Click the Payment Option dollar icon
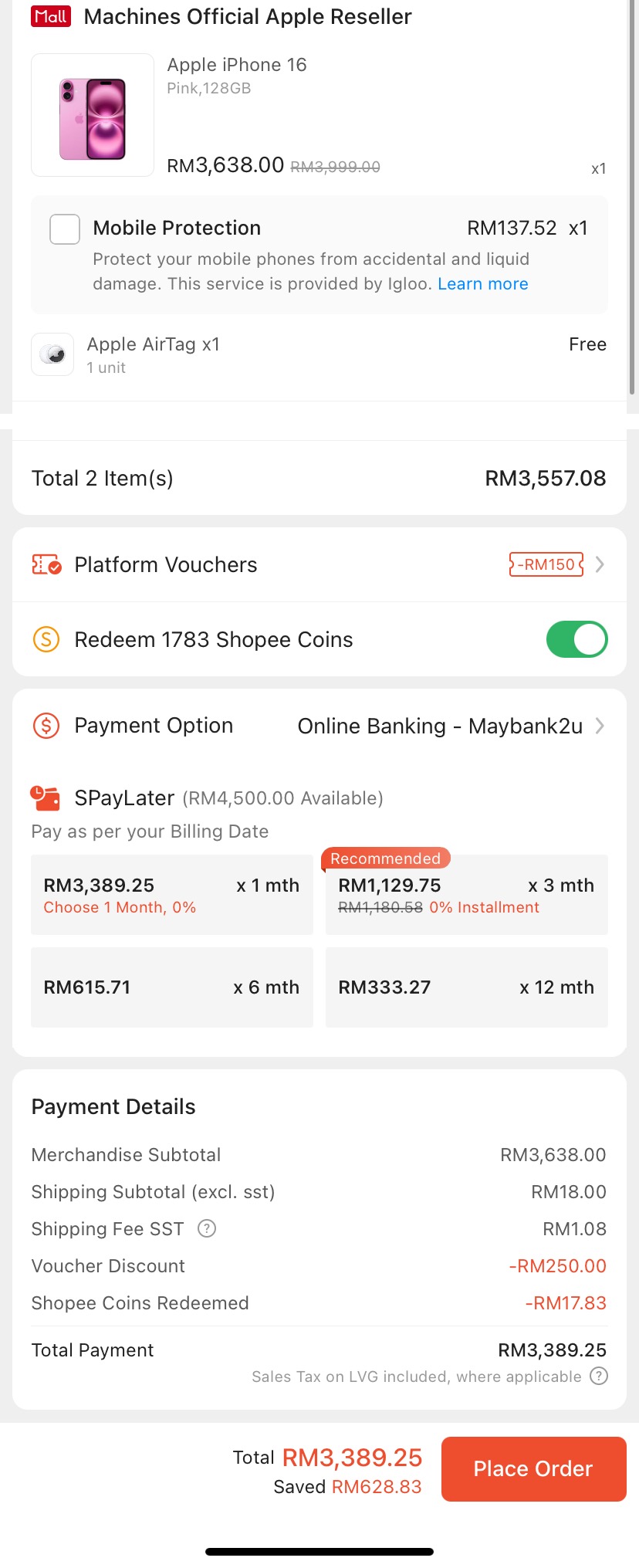Viewport: 639px width, 1568px height. tap(46, 726)
